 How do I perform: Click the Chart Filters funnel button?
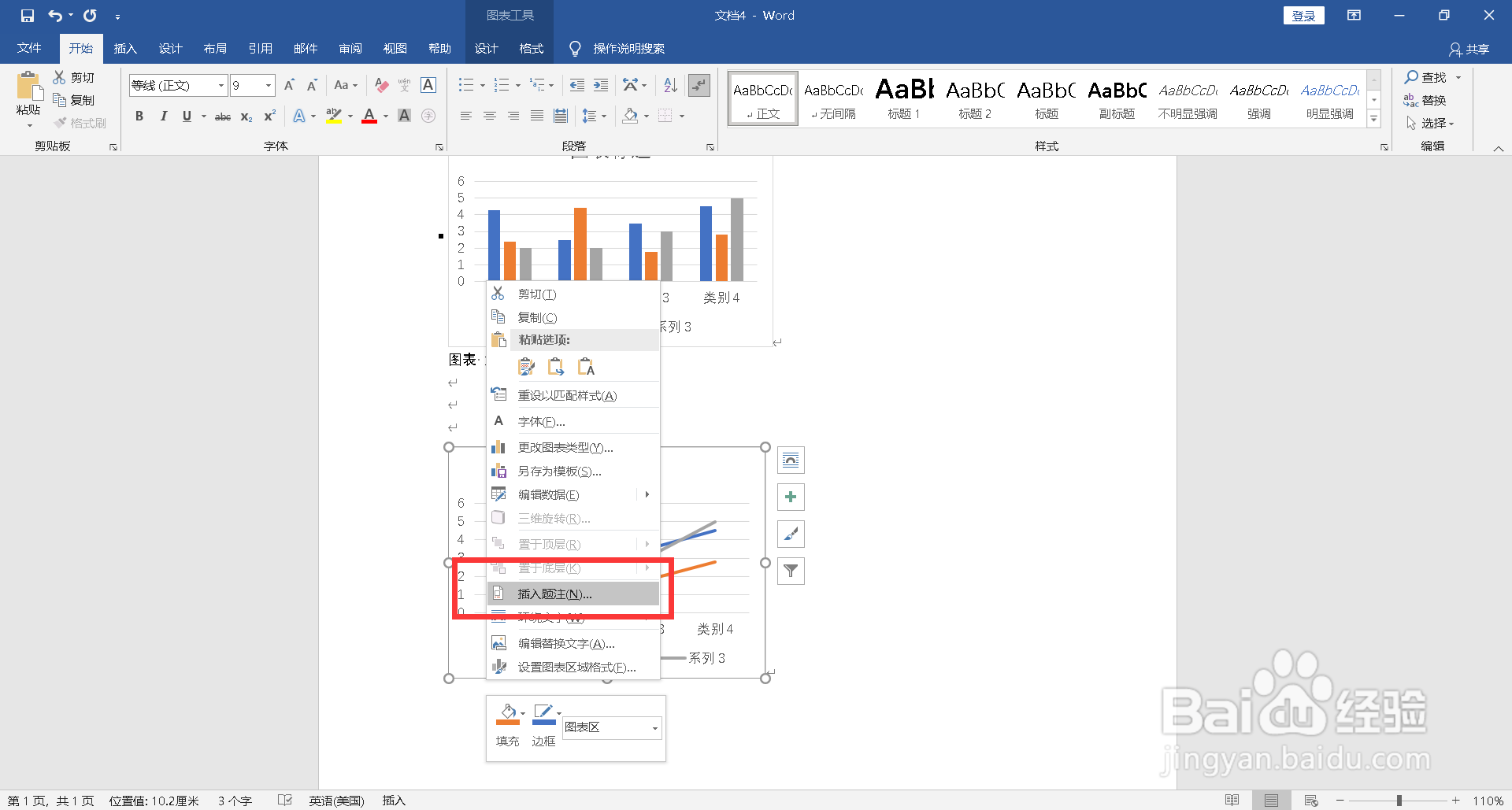pyautogui.click(x=791, y=571)
